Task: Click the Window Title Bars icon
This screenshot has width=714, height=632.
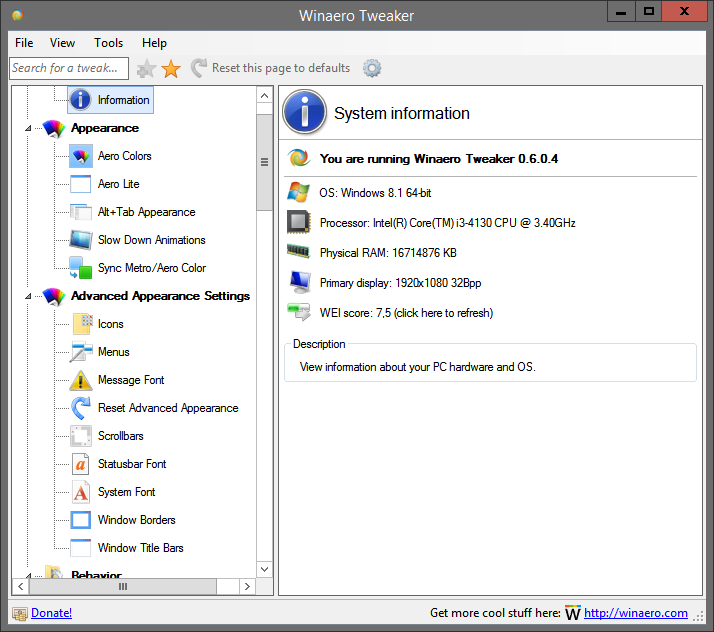Action: tap(81, 548)
